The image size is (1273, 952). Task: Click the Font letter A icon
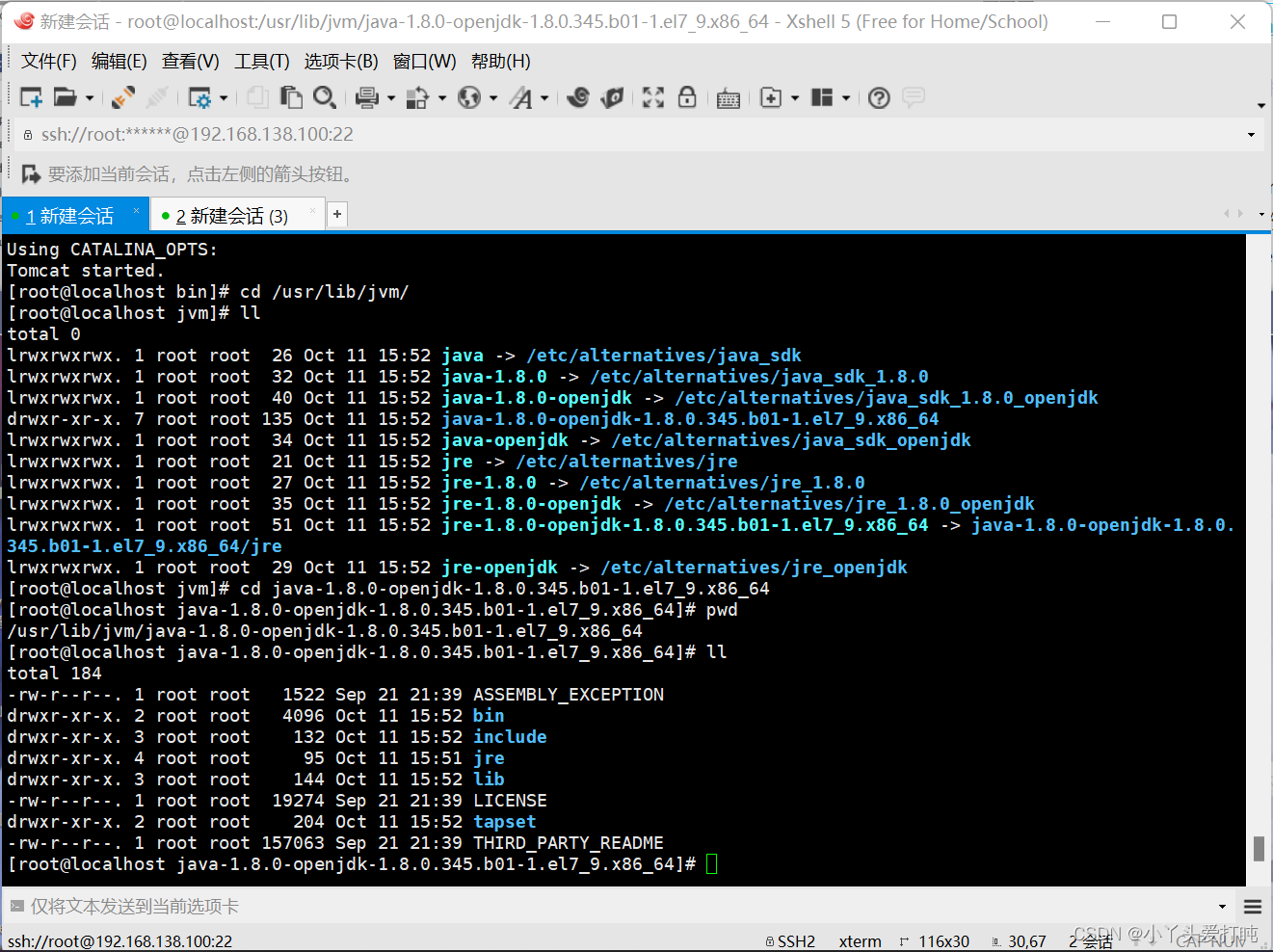click(x=521, y=97)
